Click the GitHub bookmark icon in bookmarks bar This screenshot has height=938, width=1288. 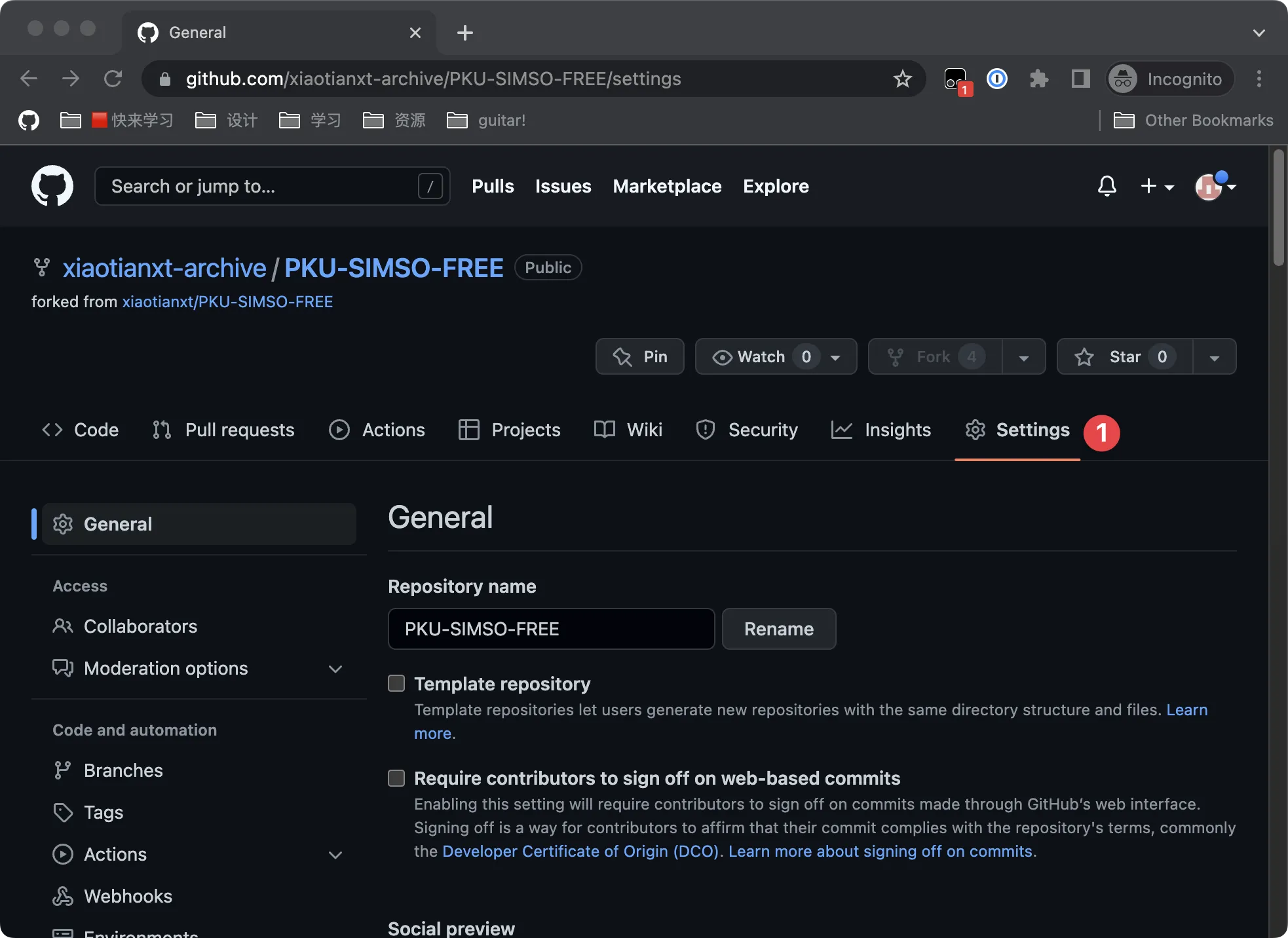click(x=29, y=121)
